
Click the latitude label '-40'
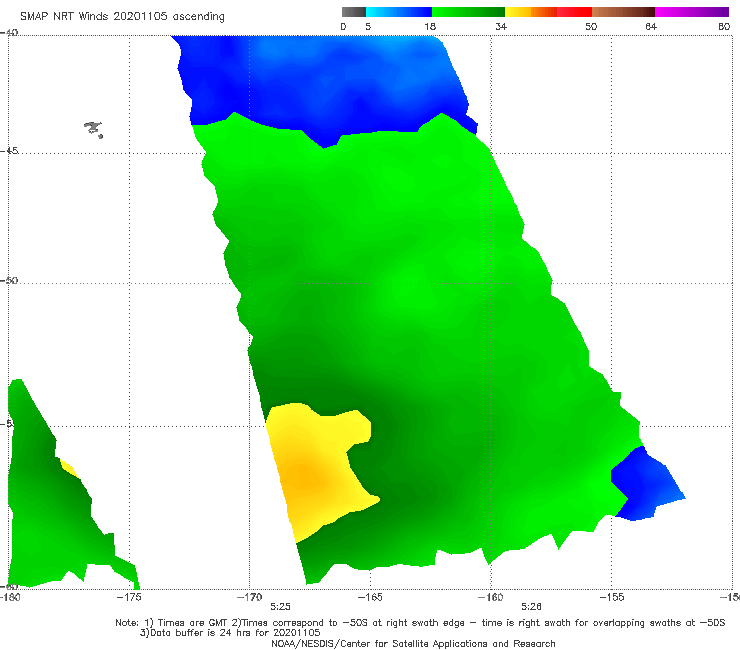pyautogui.click(x=9, y=33)
